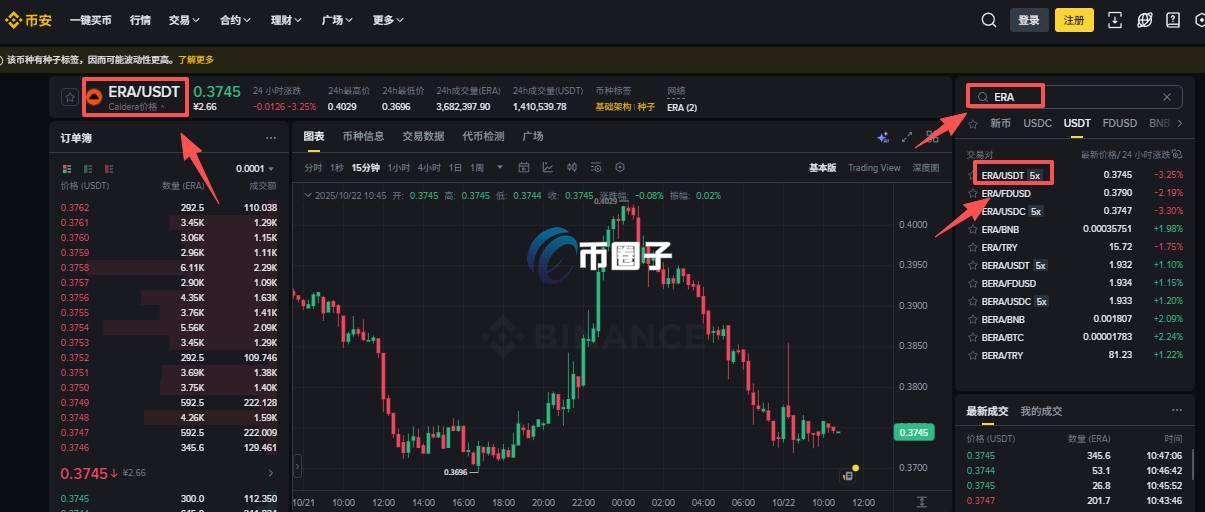Clear the ERA search field
Image resolution: width=1205 pixels, height=512 pixels.
[1166, 97]
